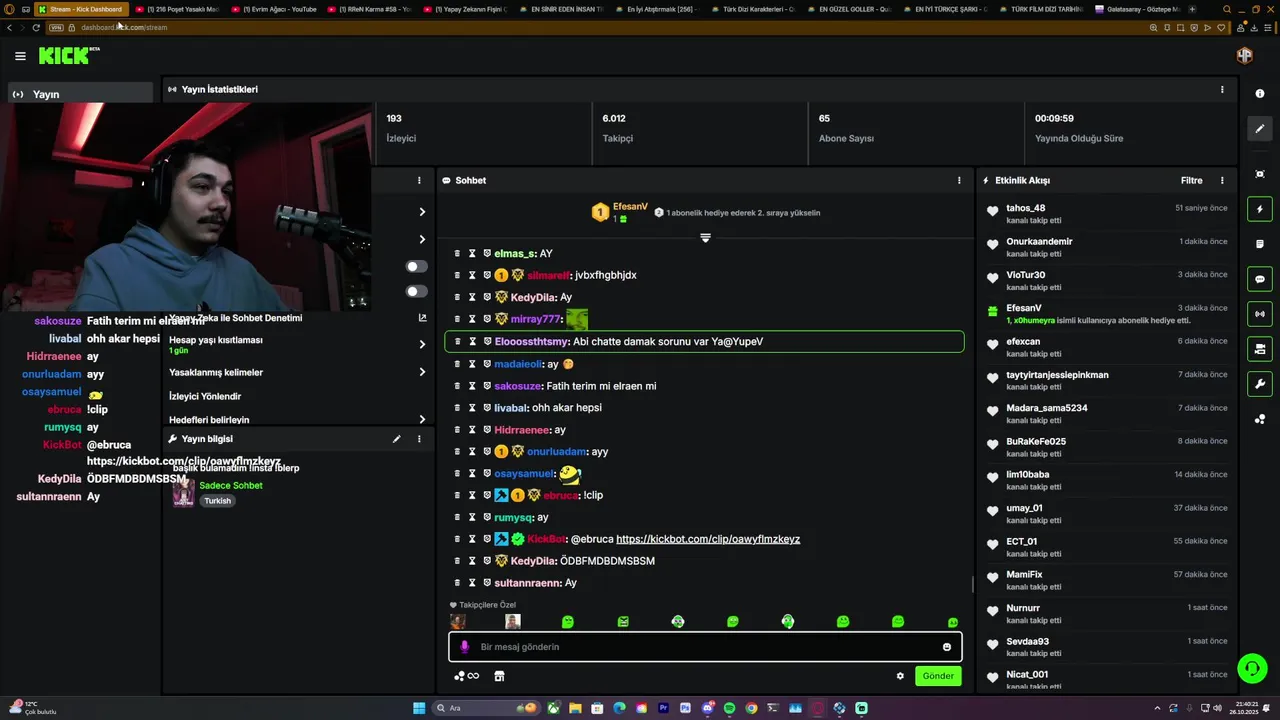
Task: Click the EfesanV gifter name in chat banner
Action: coord(630,207)
